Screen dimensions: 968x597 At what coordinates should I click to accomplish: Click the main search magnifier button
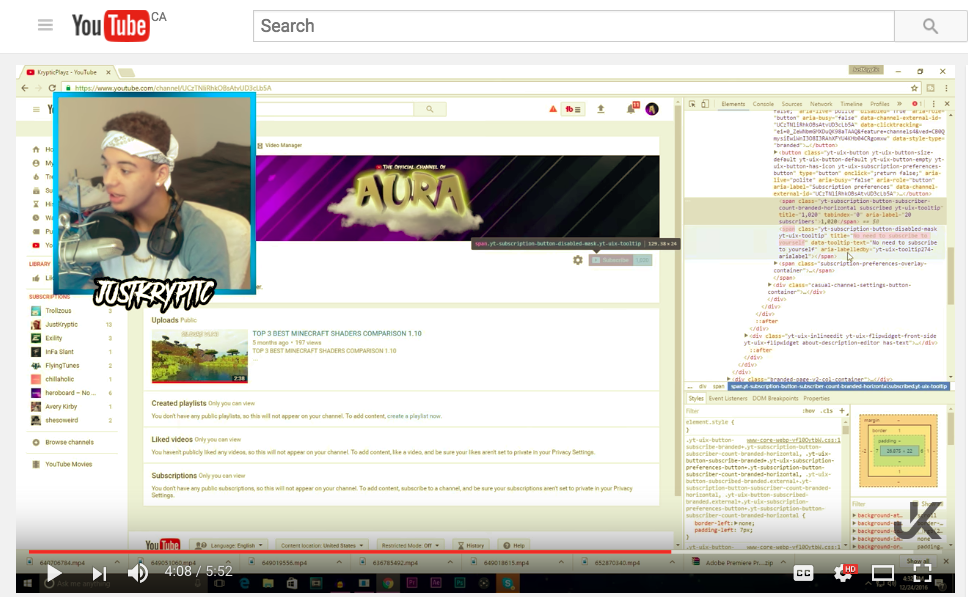pos(930,26)
